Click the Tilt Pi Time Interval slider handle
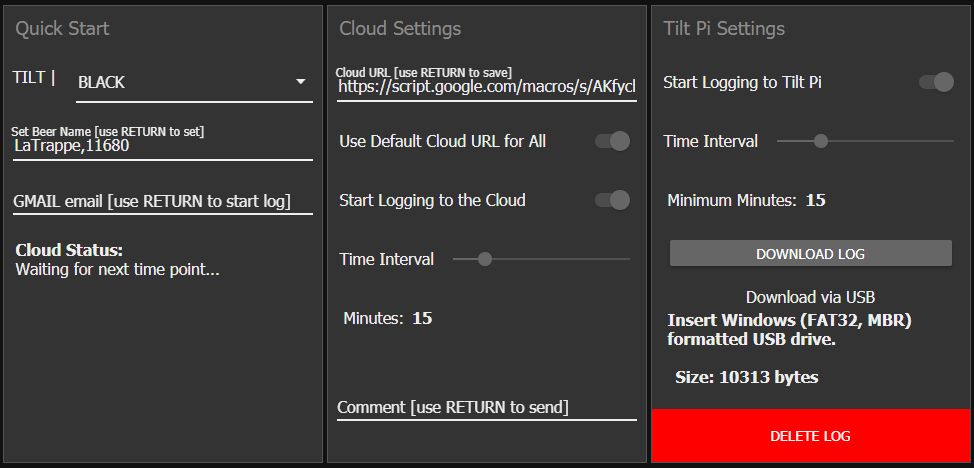The height and width of the screenshot is (468, 974). coord(821,141)
